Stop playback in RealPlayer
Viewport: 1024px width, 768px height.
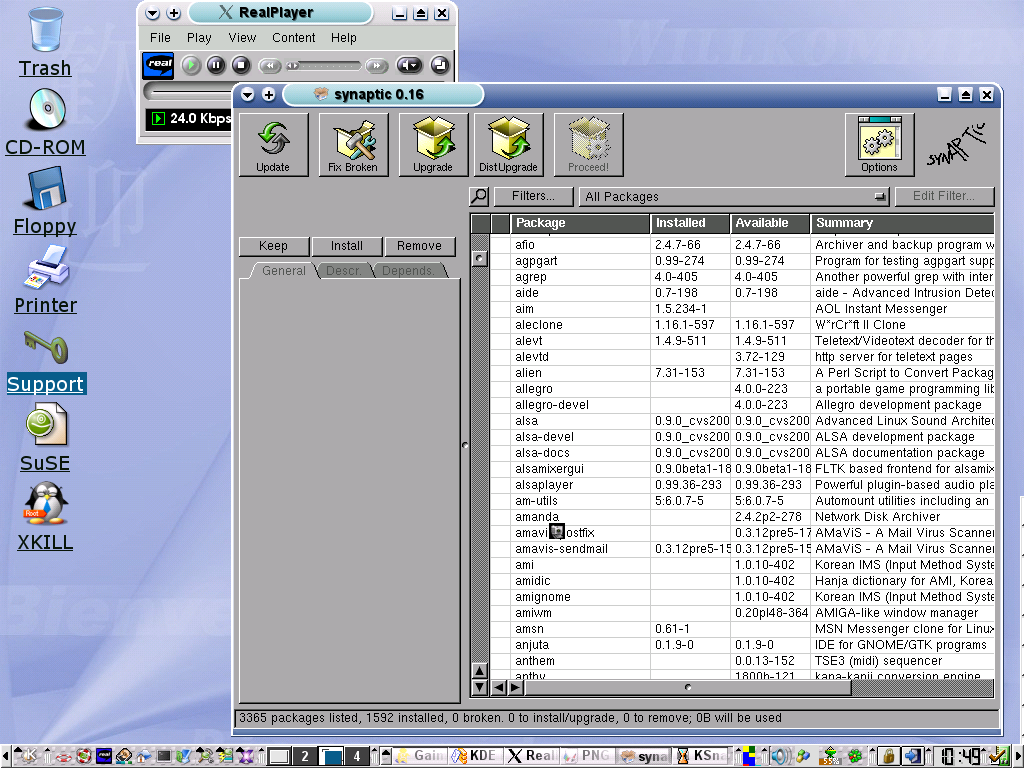pyautogui.click(x=241, y=65)
